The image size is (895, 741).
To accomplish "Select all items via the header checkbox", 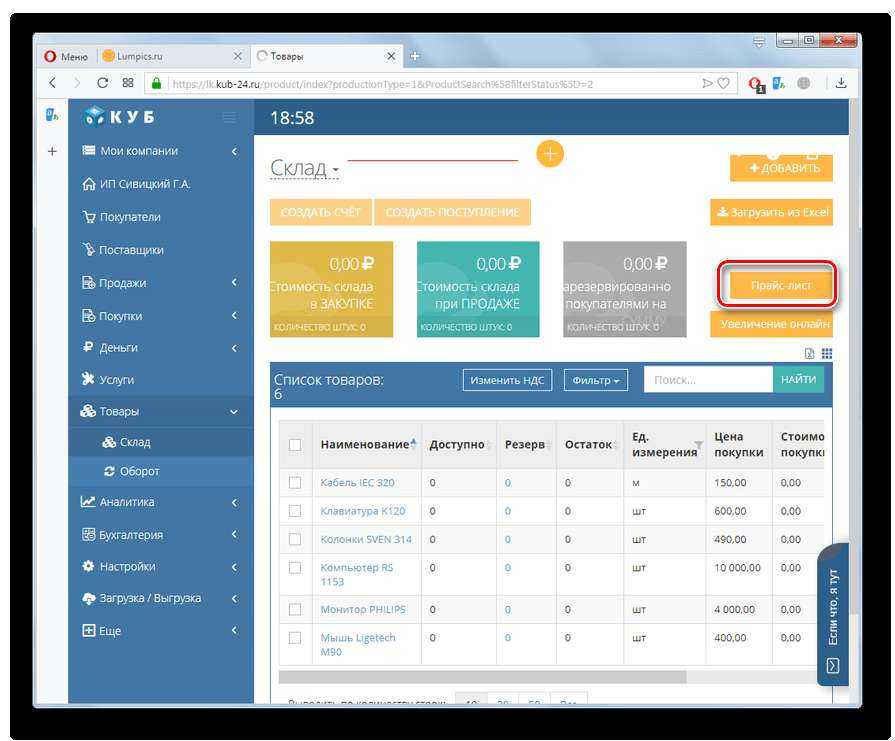I will pos(295,445).
